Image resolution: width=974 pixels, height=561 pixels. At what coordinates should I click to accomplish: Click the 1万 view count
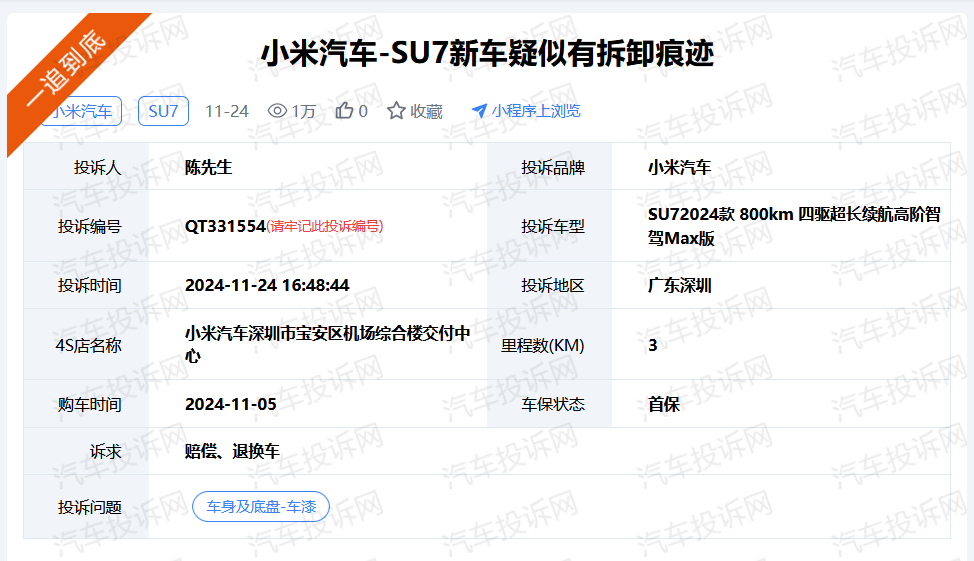304,111
